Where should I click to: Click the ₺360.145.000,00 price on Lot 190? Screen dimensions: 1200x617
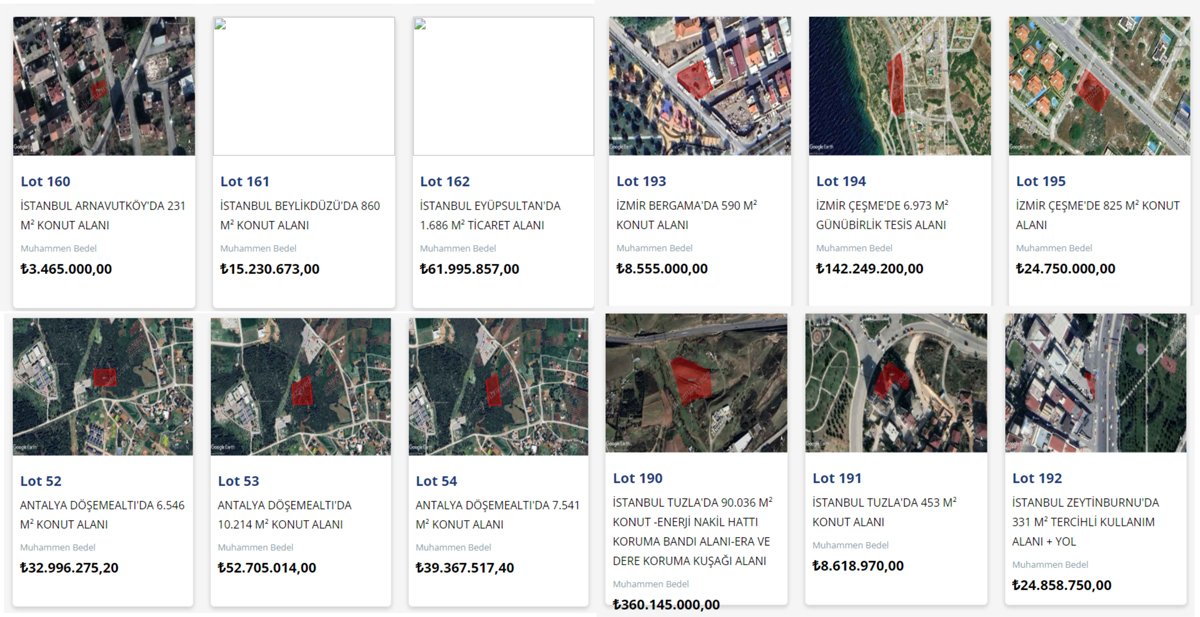pos(666,604)
